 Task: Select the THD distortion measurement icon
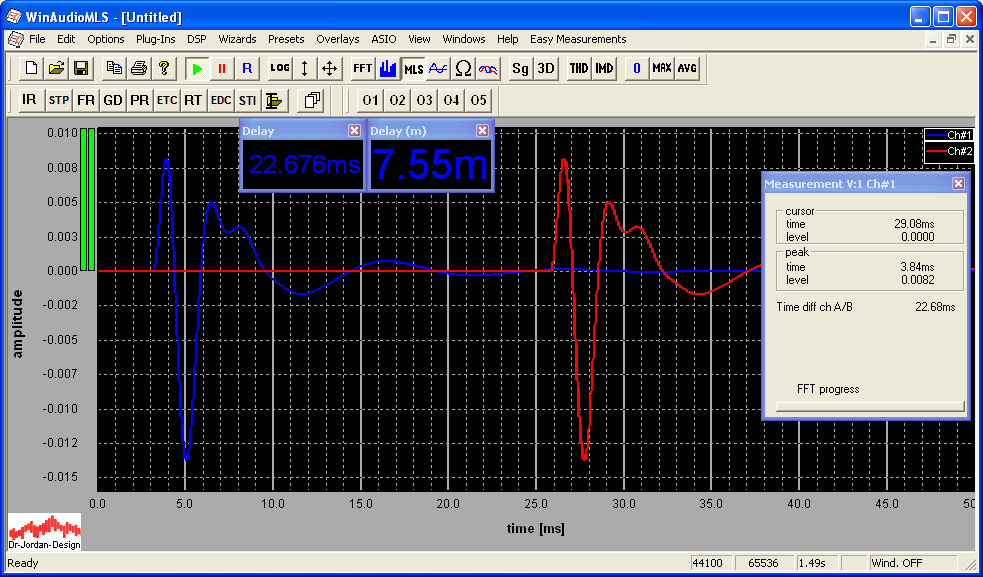click(x=579, y=68)
